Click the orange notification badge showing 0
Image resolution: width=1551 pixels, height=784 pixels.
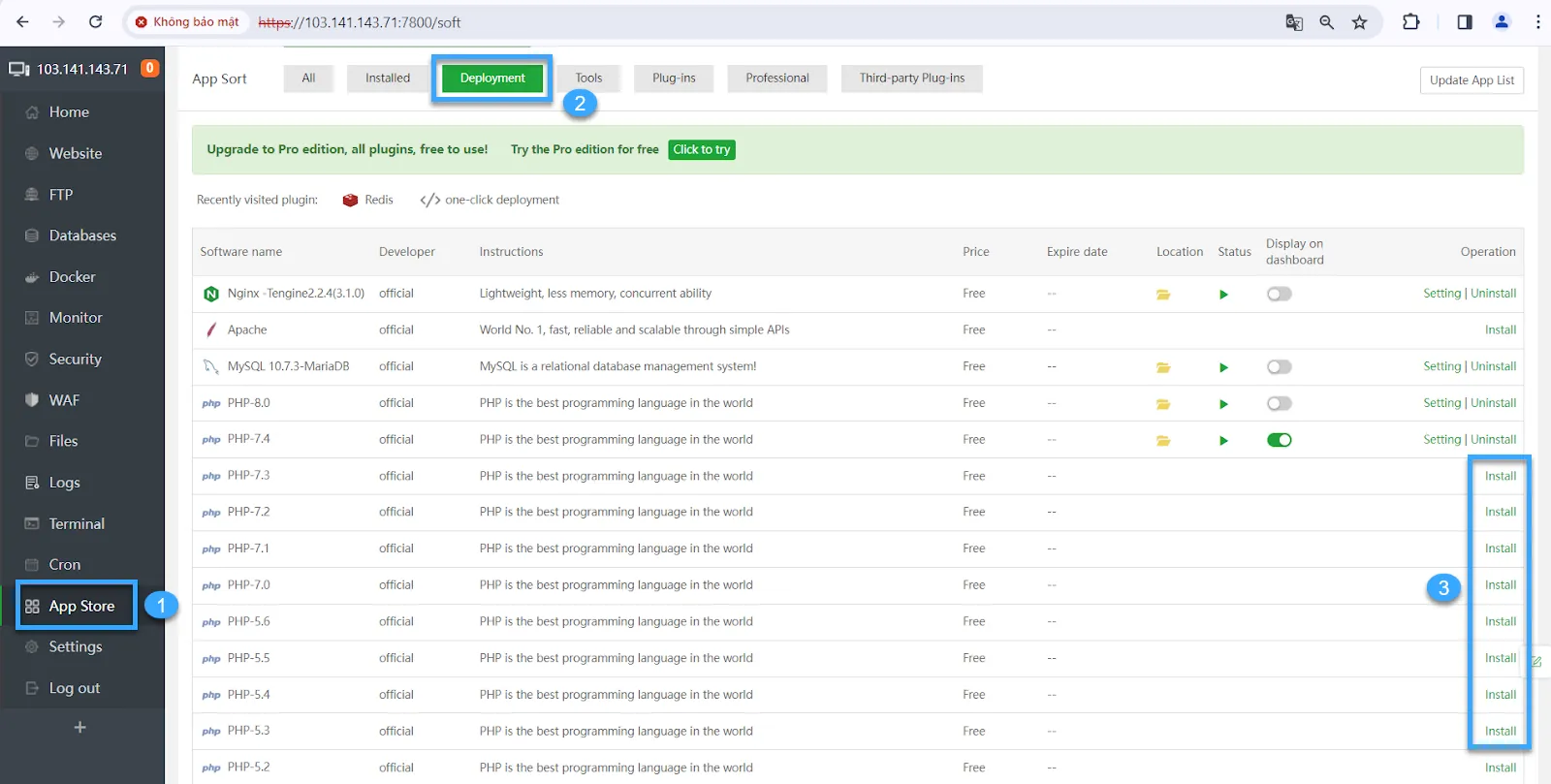pos(150,68)
